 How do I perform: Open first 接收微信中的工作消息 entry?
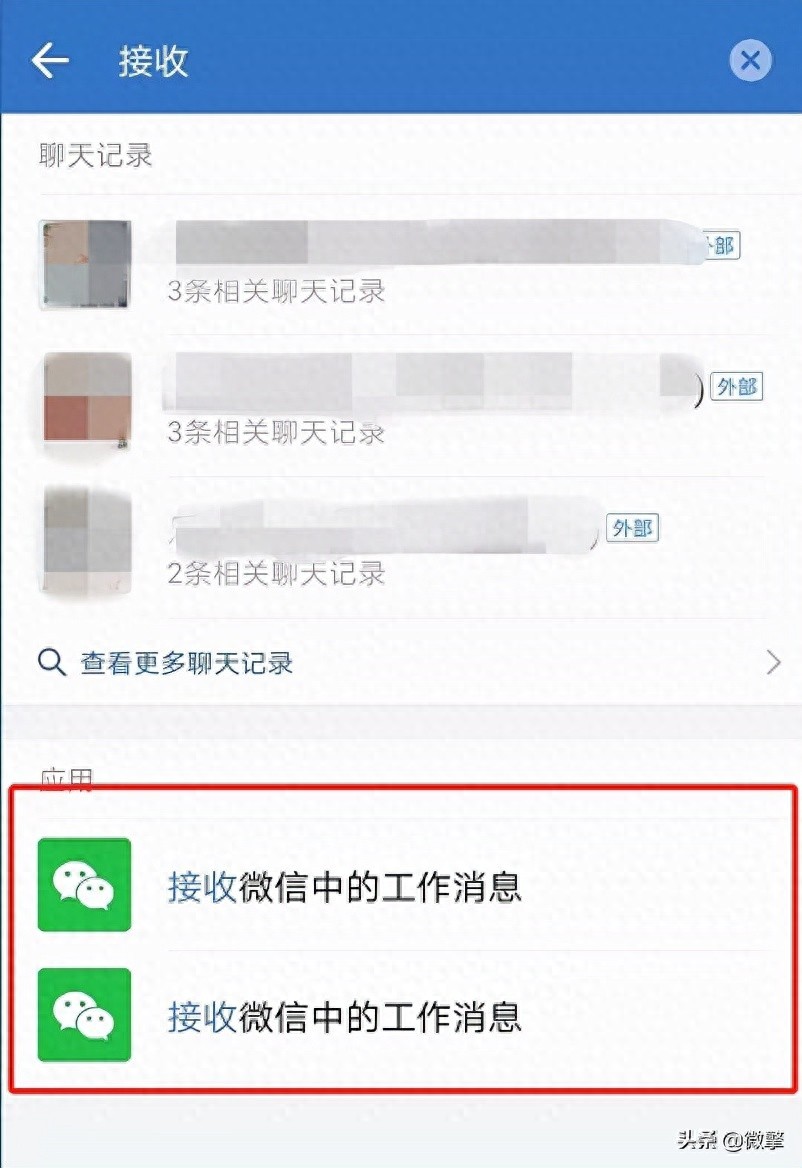point(401,885)
